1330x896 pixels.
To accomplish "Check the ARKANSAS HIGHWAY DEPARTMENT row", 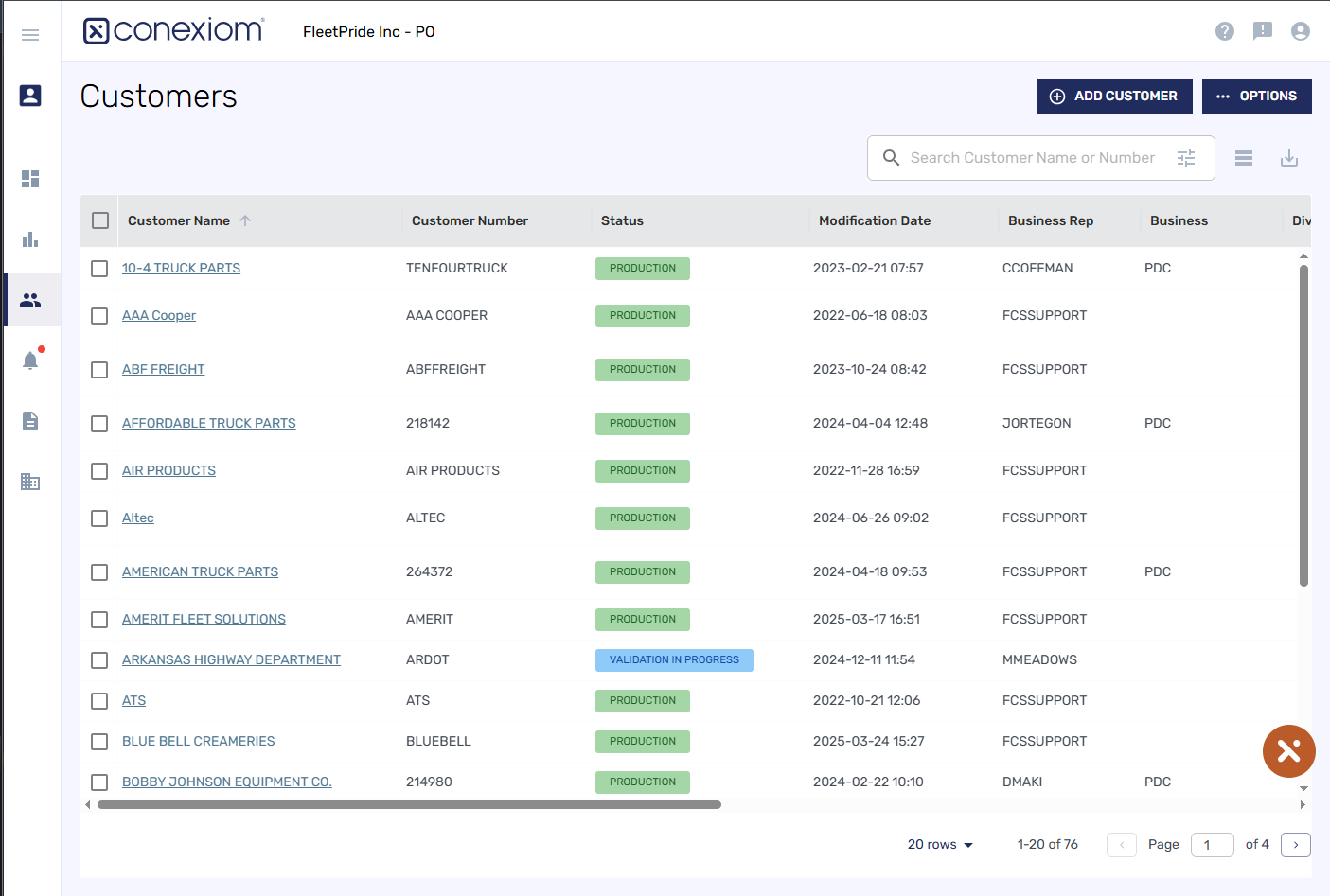I will (99, 660).
